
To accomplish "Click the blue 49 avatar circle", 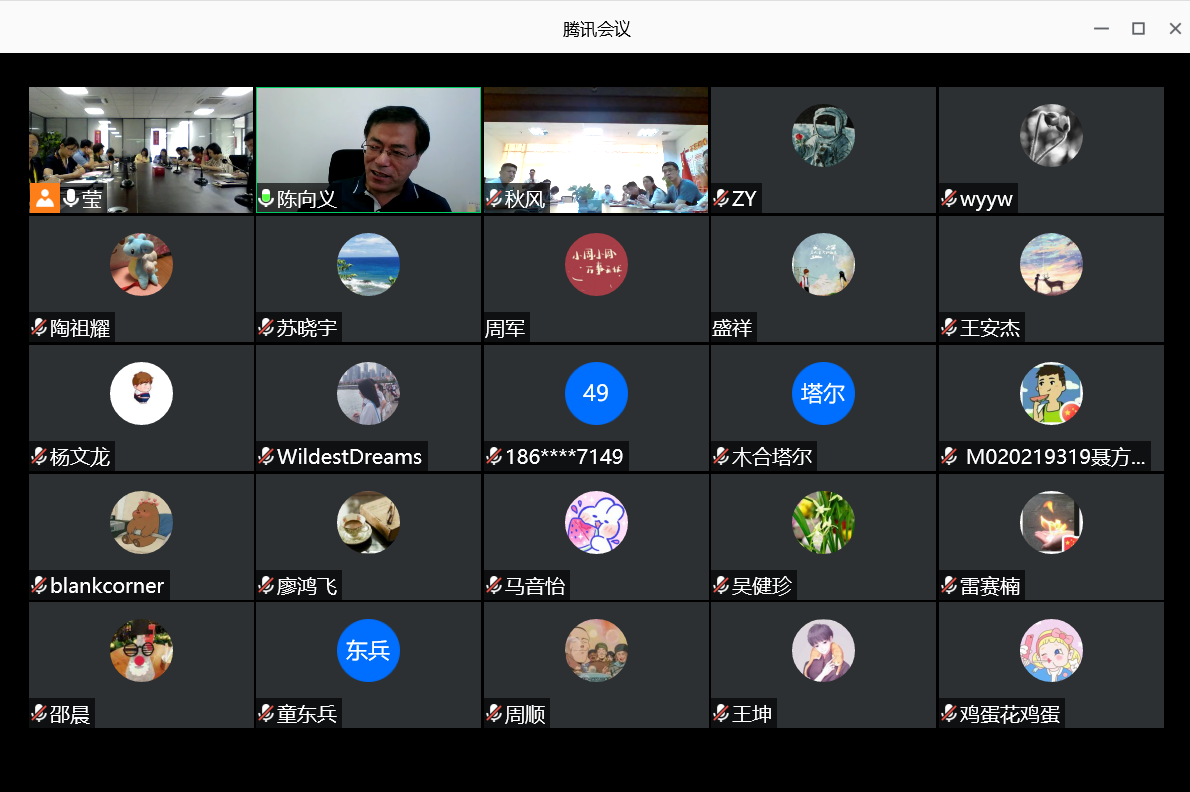I will 596,393.
